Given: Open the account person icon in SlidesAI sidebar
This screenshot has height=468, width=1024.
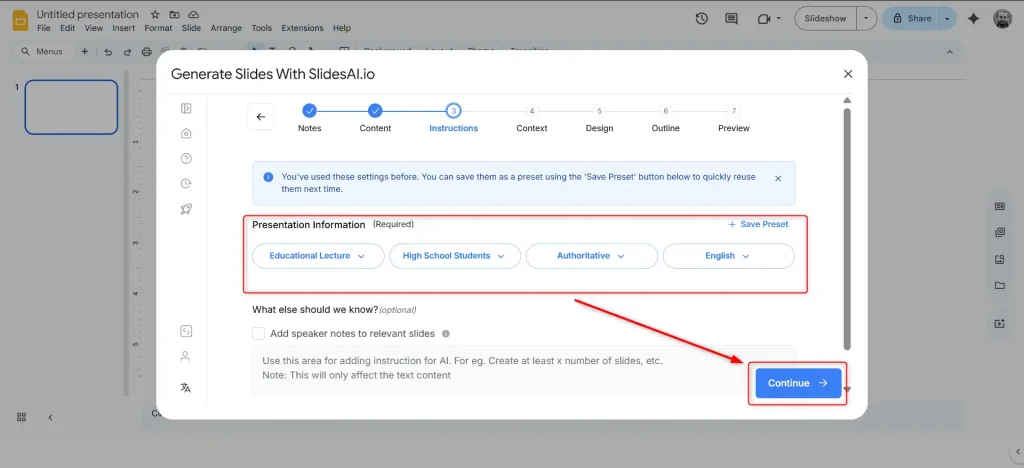Looking at the screenshot, I should (185, 356).
